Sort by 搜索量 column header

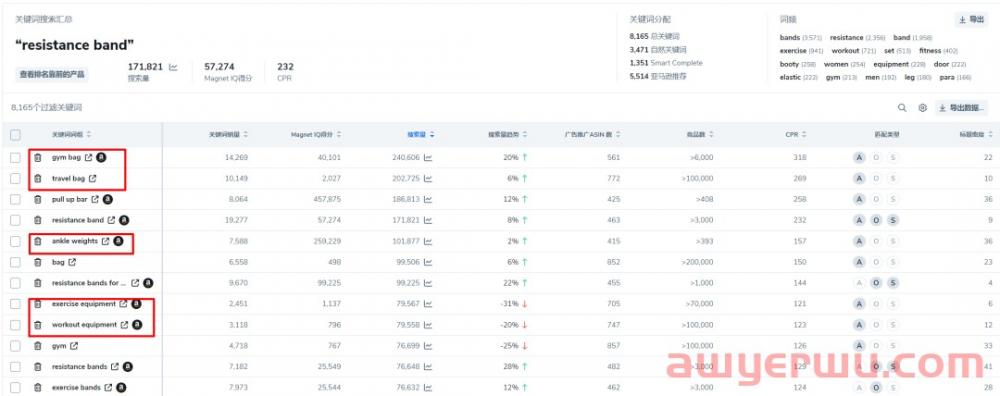point(421,135)
